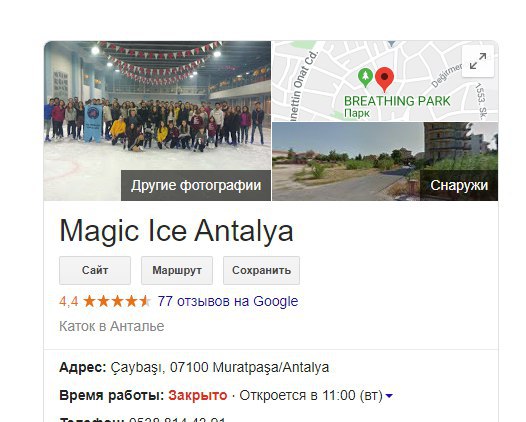Image resolution: width=526 pixels, height=422 pixels.
Task: Click the Сохранить save button
Action: pyautogui.click(x=261, y=270)
